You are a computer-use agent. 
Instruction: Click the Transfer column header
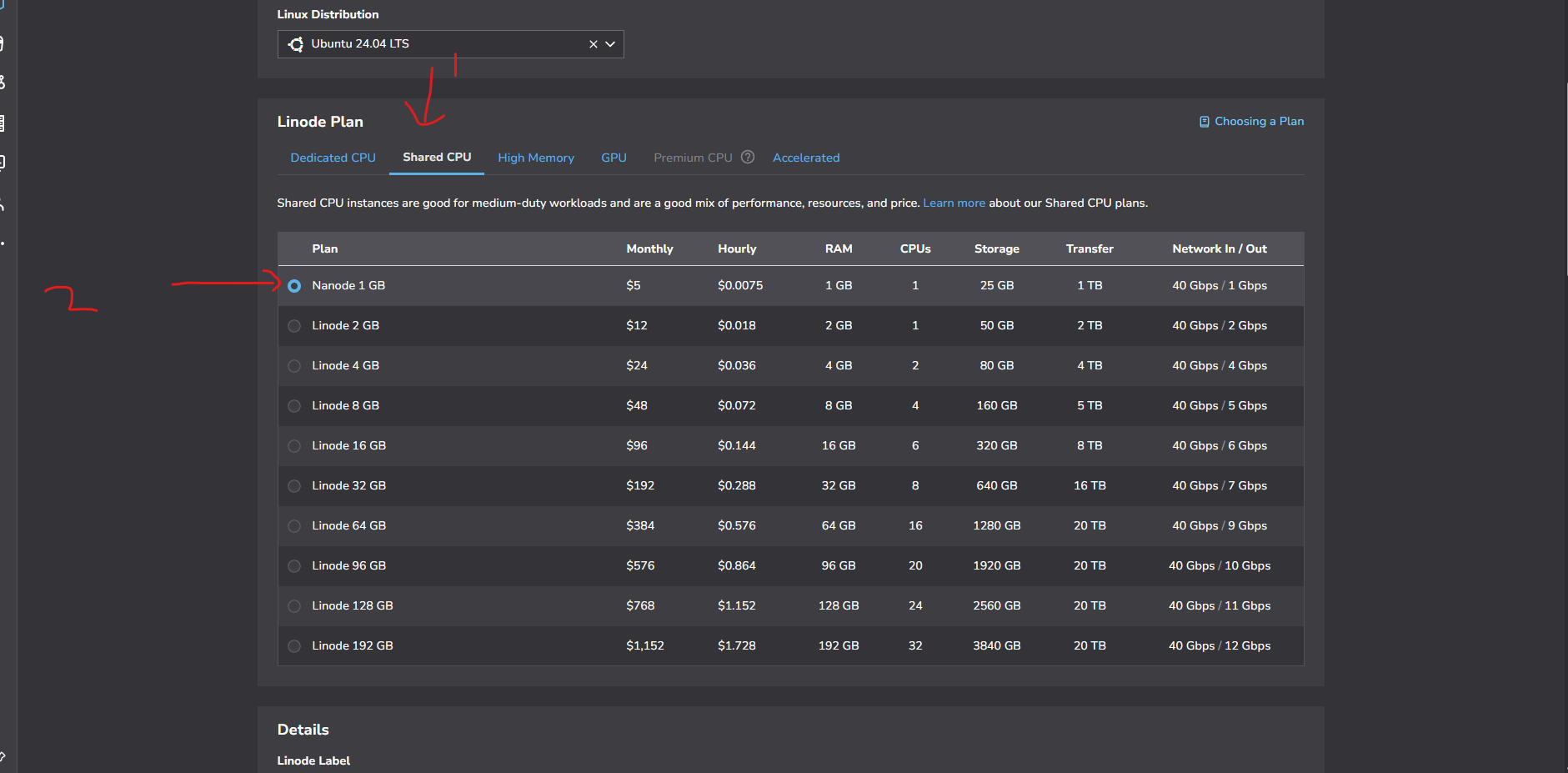pos(1090,248)
